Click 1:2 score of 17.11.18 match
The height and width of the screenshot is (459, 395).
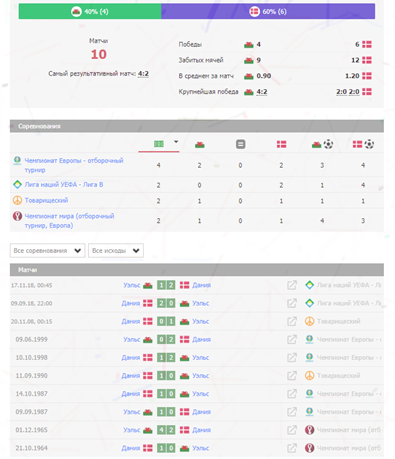click(166, 285)
